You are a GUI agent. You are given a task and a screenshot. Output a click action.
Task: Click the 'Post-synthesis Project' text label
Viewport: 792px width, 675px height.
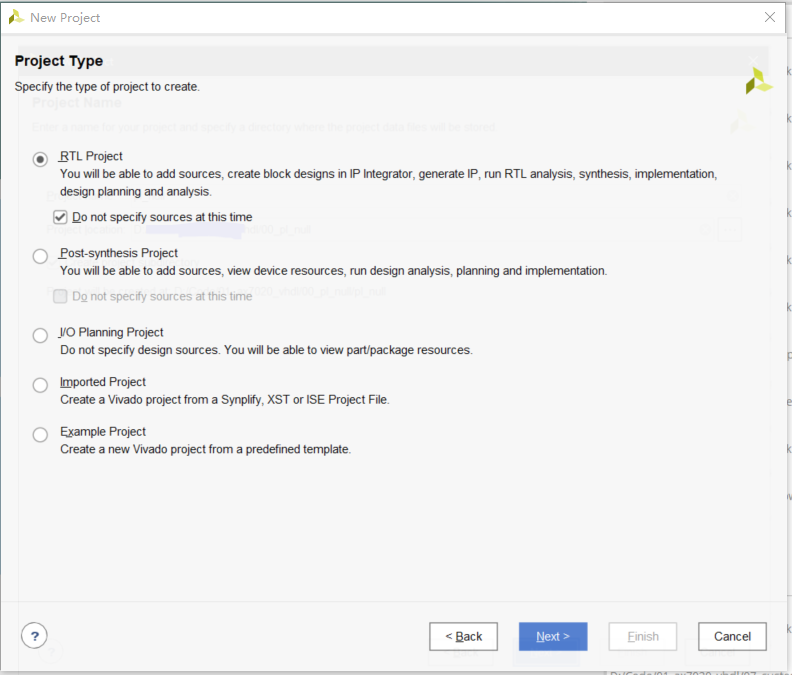[x=119, y=254]
